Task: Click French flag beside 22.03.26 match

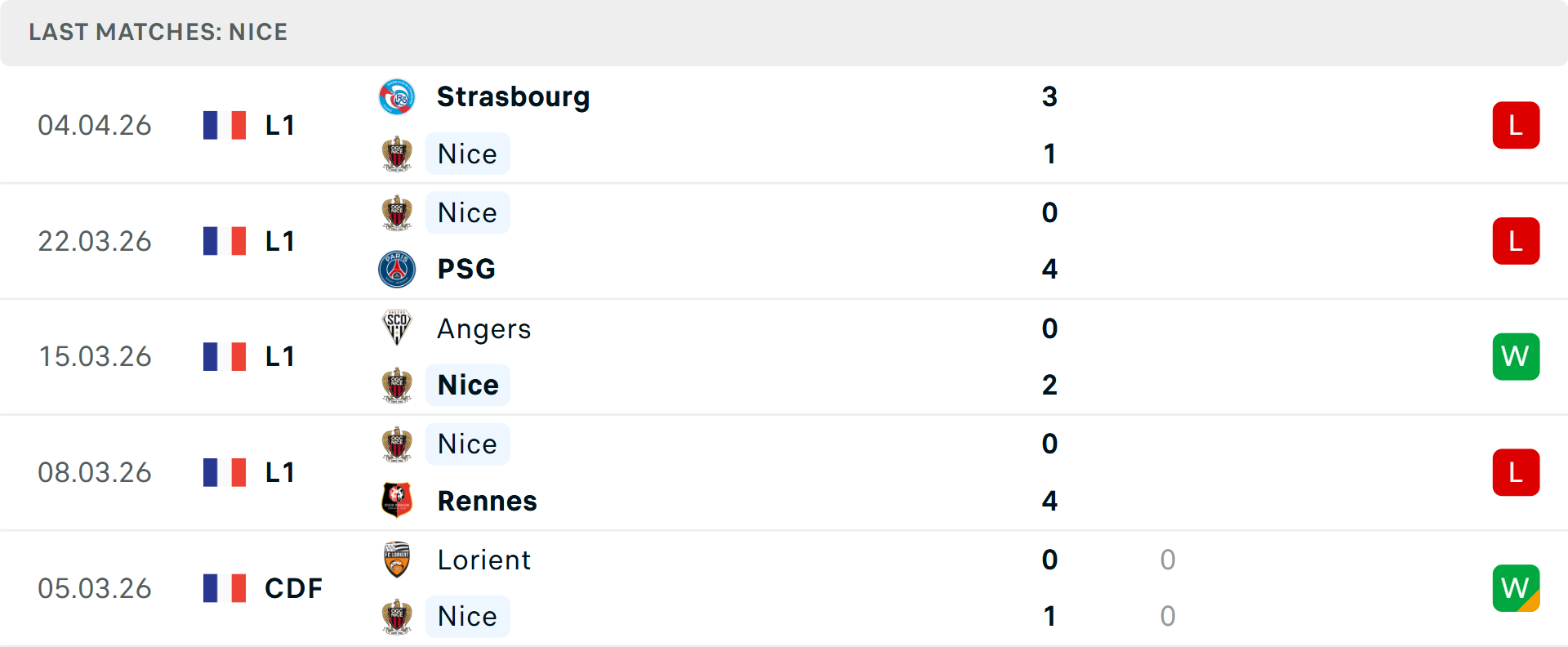Action: coord(225,241)
